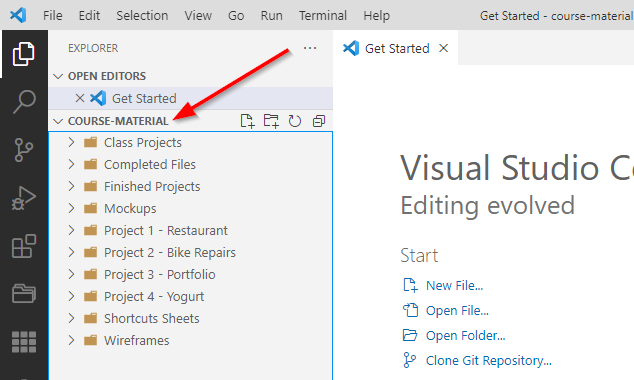The width and height of the screenshot is (634, 380).
Task: Open the Extensions view
Action: click(24, 246)
